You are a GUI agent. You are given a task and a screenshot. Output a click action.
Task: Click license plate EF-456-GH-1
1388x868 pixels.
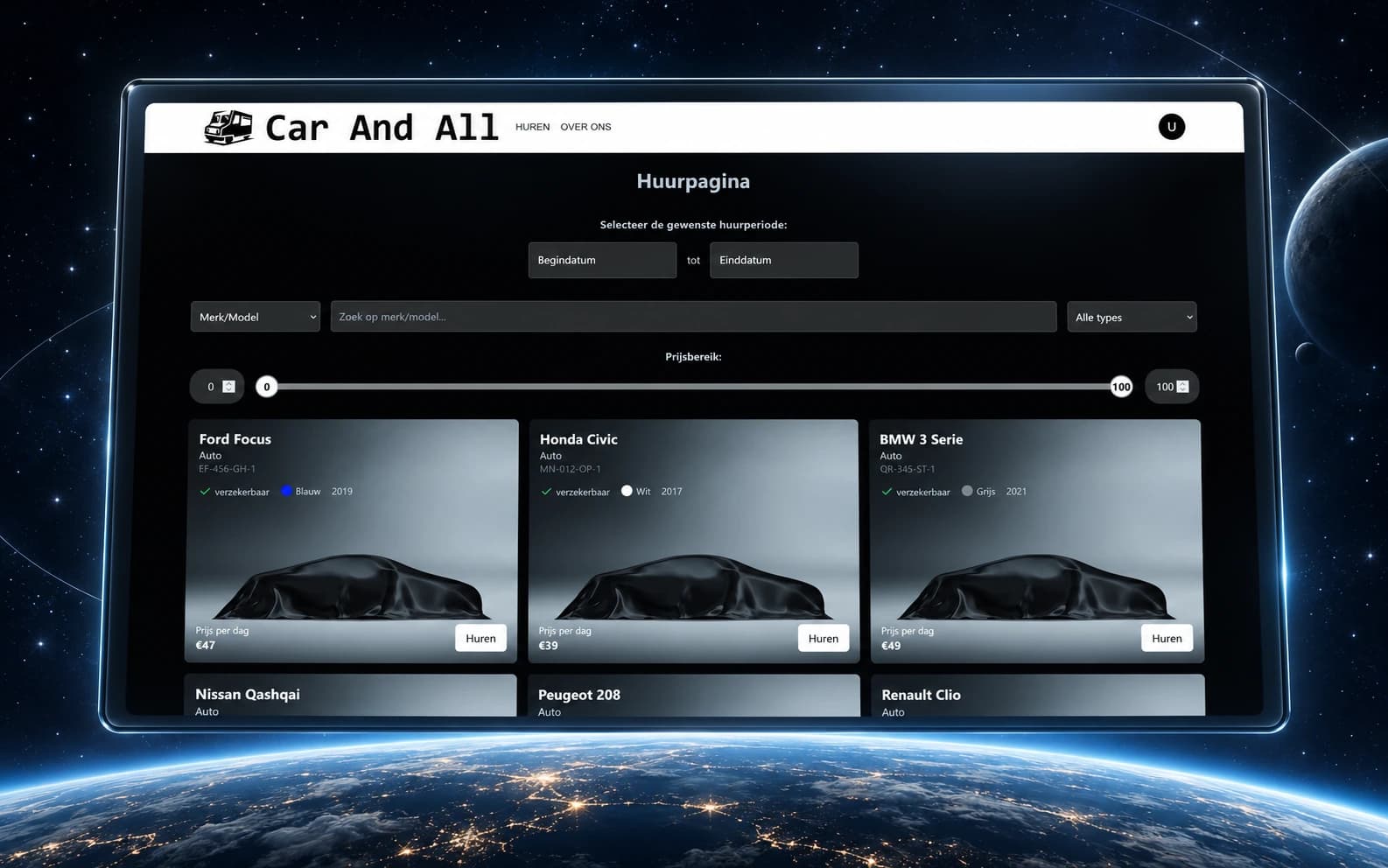coord(227,469)
